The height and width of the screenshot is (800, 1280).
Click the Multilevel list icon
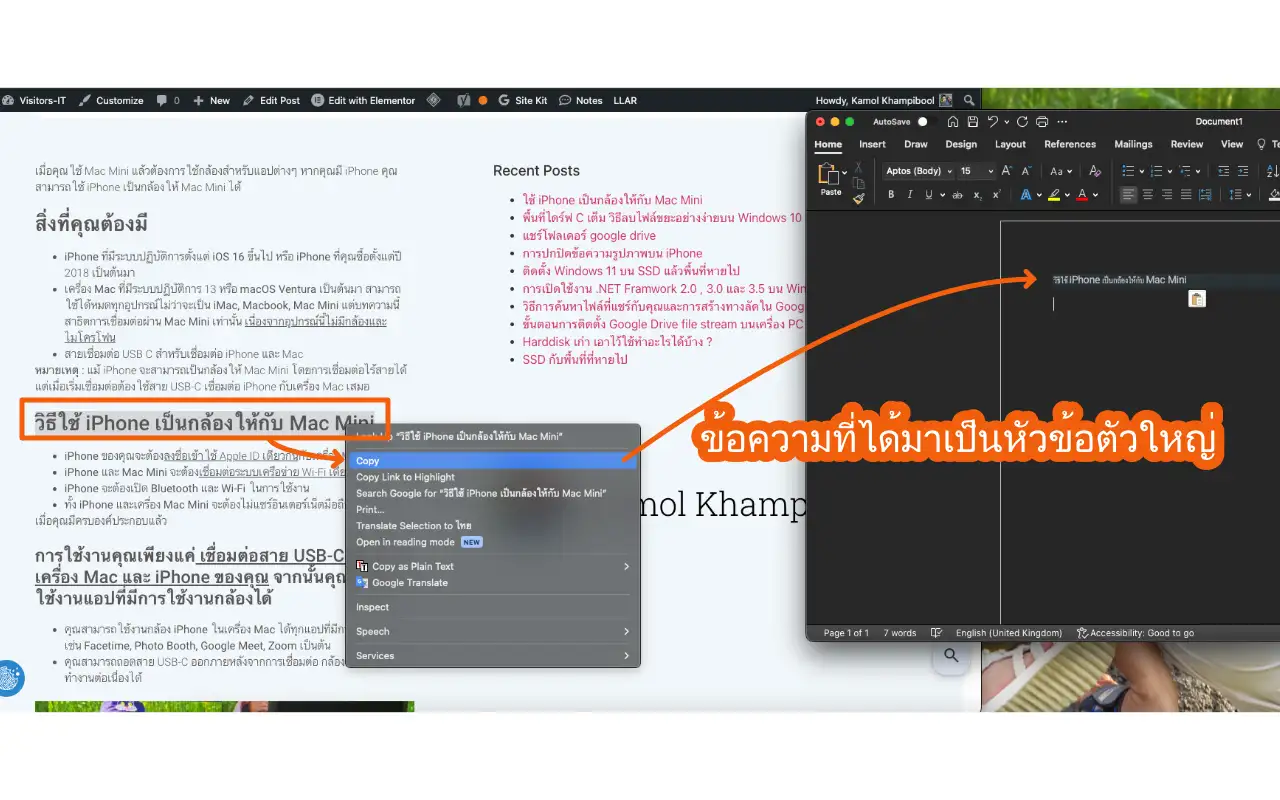click(x=1184, y=171)
